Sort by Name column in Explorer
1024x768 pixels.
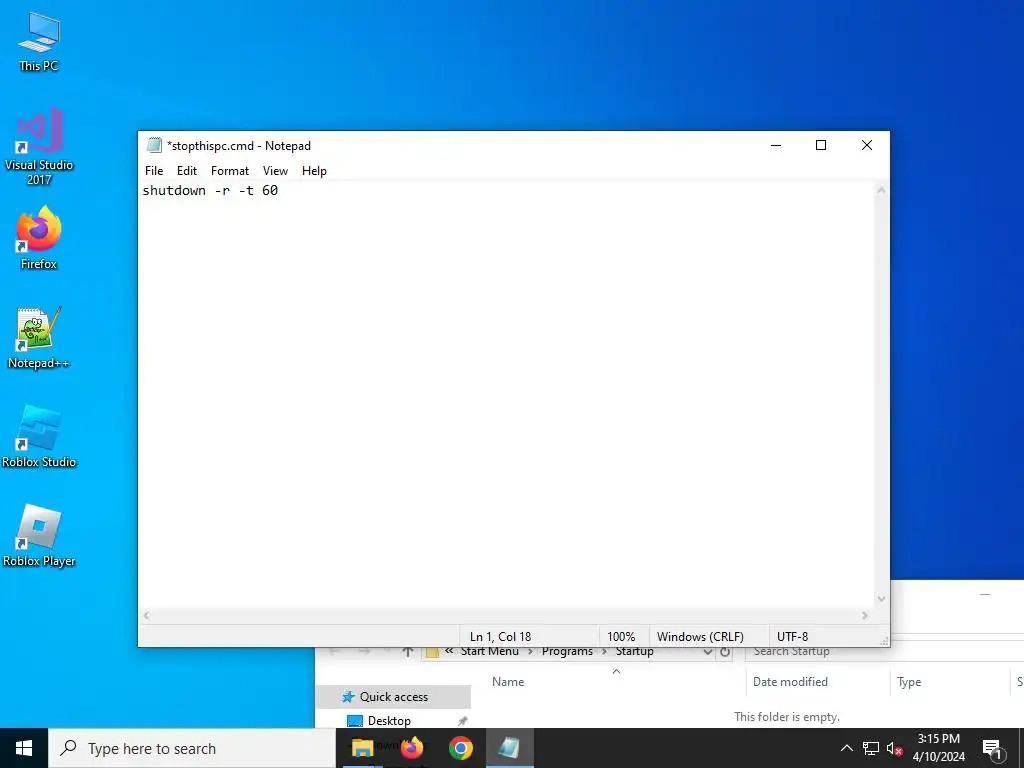pyautogui.click(x=508, y=682)
